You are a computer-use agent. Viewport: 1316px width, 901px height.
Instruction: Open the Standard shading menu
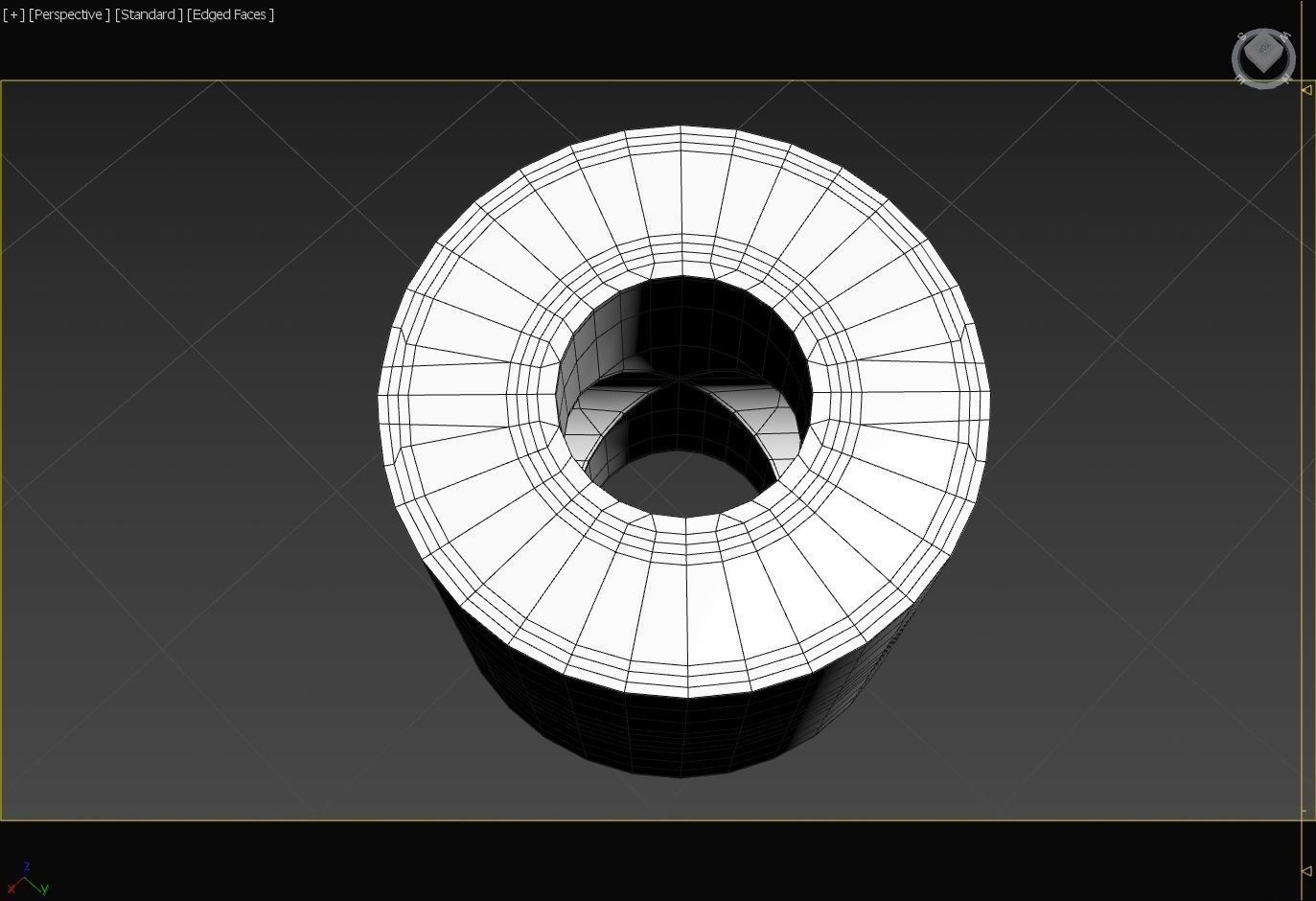click(x=149, y=14)
